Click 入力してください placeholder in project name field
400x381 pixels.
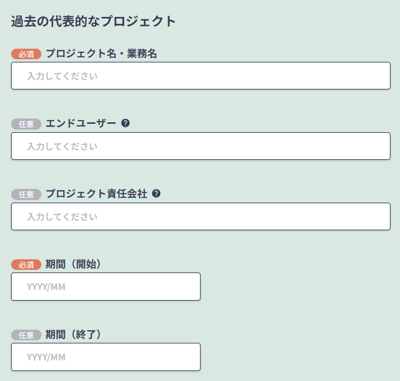point(62,76)
